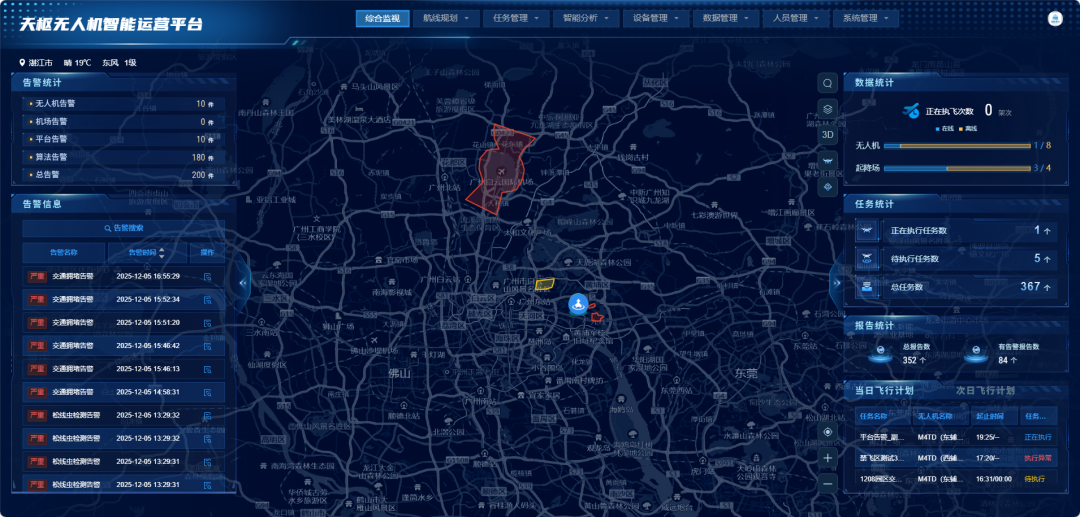The height and width of the screenshot is (517, 1080).
Task: Click the drone display icon on map toolbar
Action: (827, 160)
